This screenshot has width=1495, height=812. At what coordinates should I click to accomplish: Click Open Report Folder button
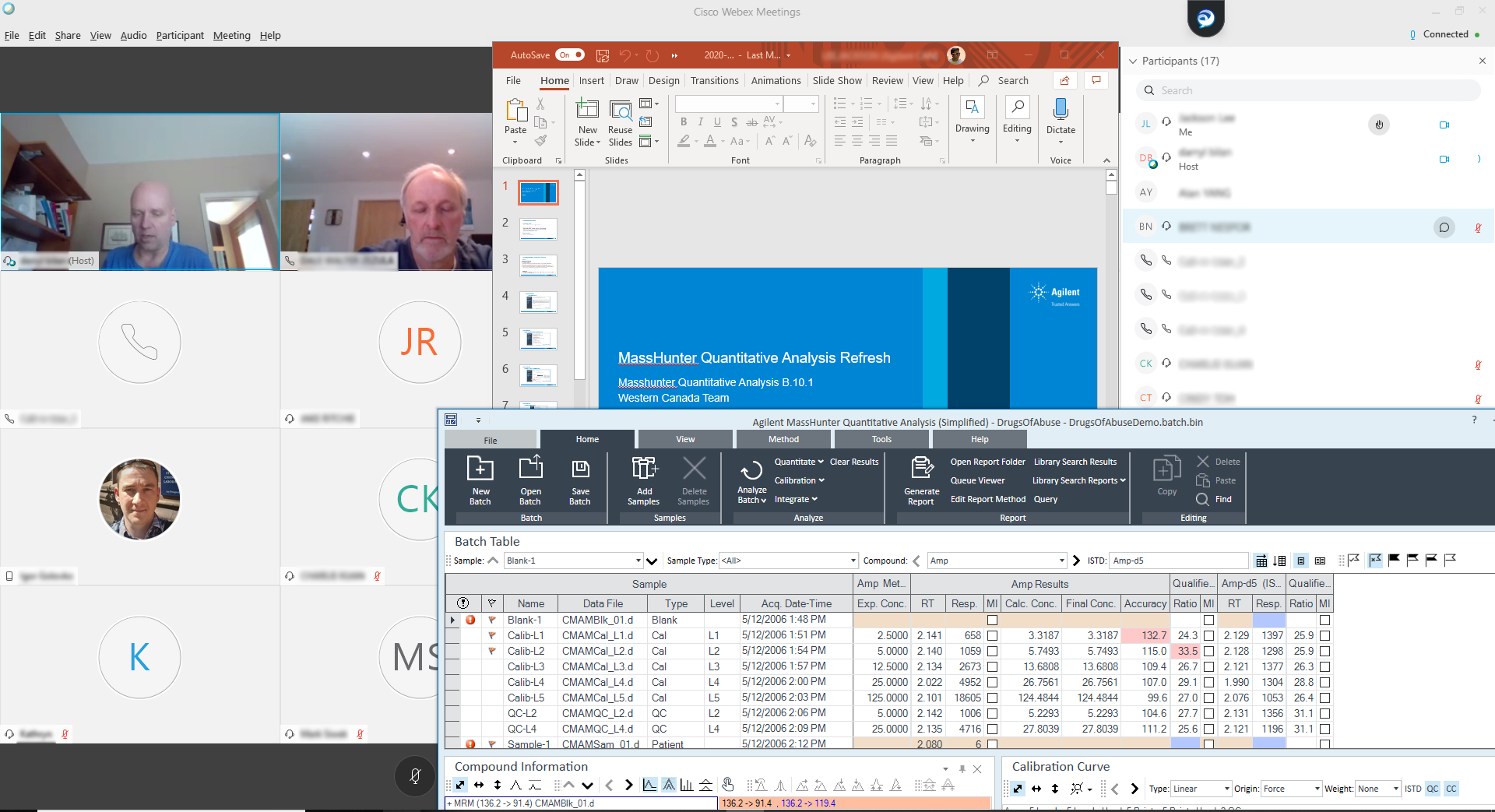[x=987, y=462]
